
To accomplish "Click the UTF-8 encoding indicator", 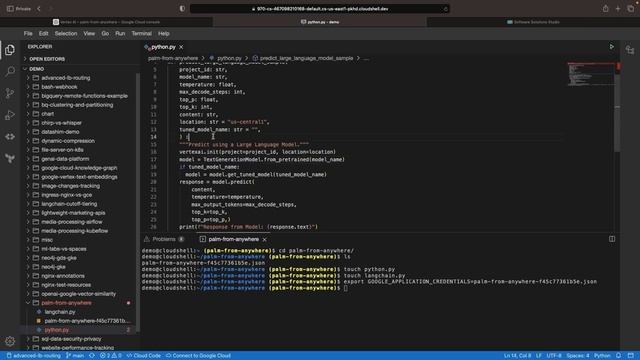I will click(554, 356).
